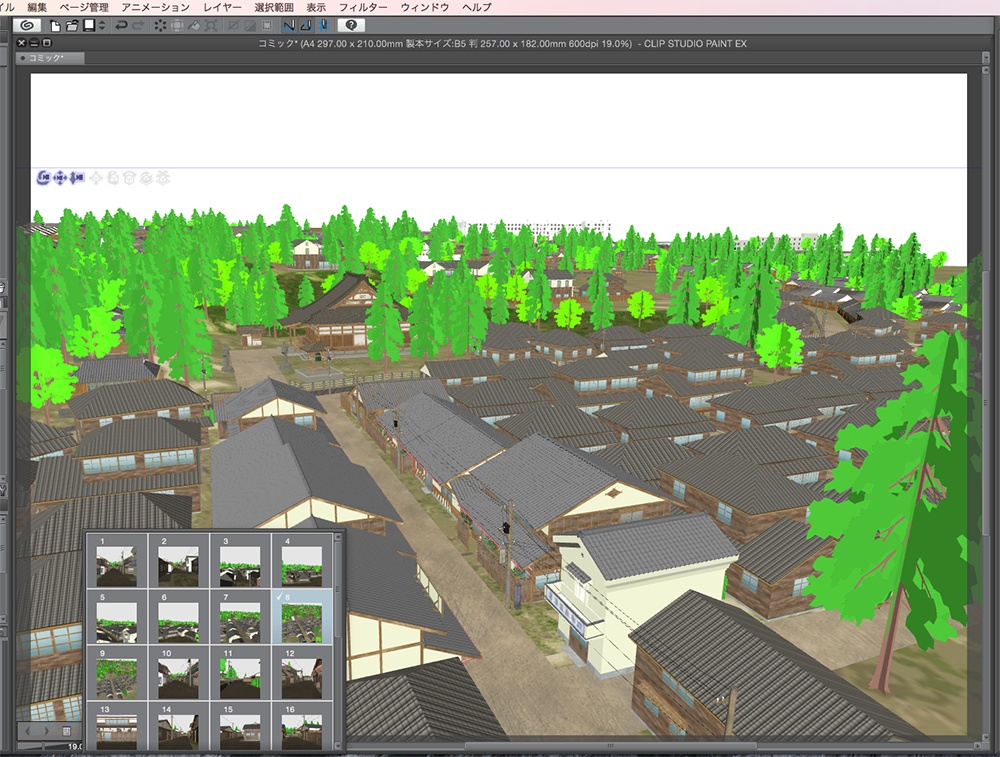Click the Undo arrow in the toolbar
Viewport: 1000px width, 757px height.
point(121,24)
